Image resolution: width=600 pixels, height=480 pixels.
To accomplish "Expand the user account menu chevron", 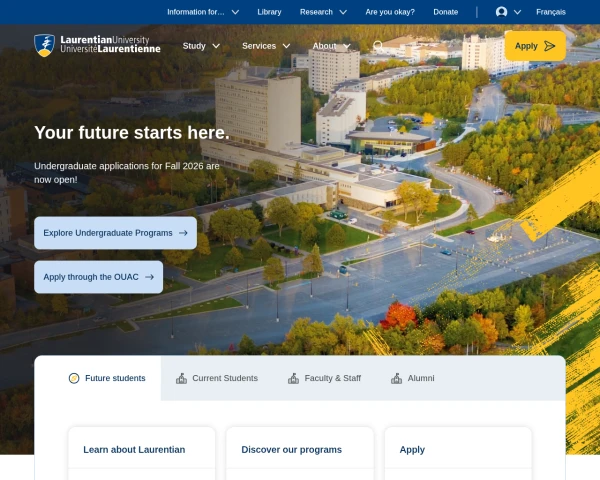I will (517, 12).
